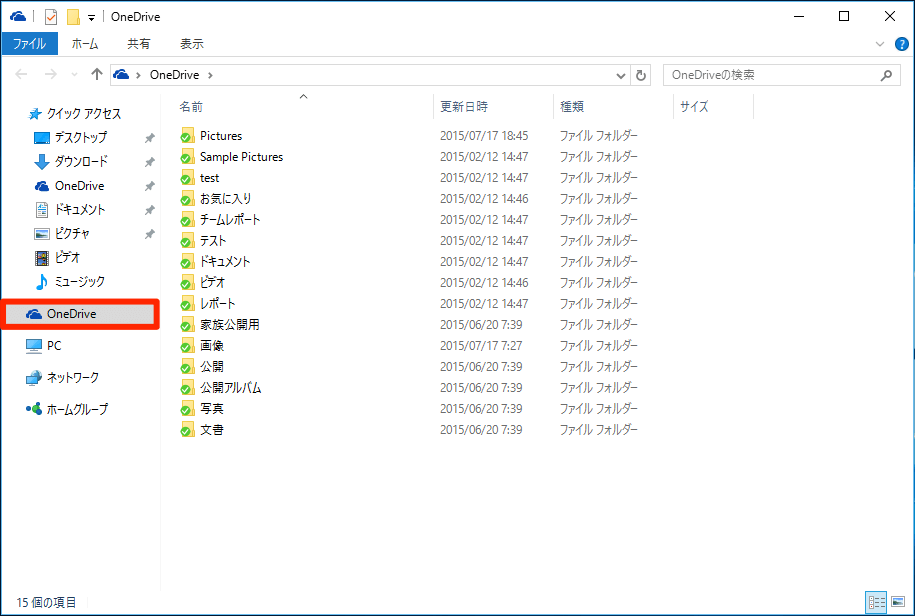Click the 画像 folder icon
This screenshot has width=915, height=616.
(x=187, y=346)
